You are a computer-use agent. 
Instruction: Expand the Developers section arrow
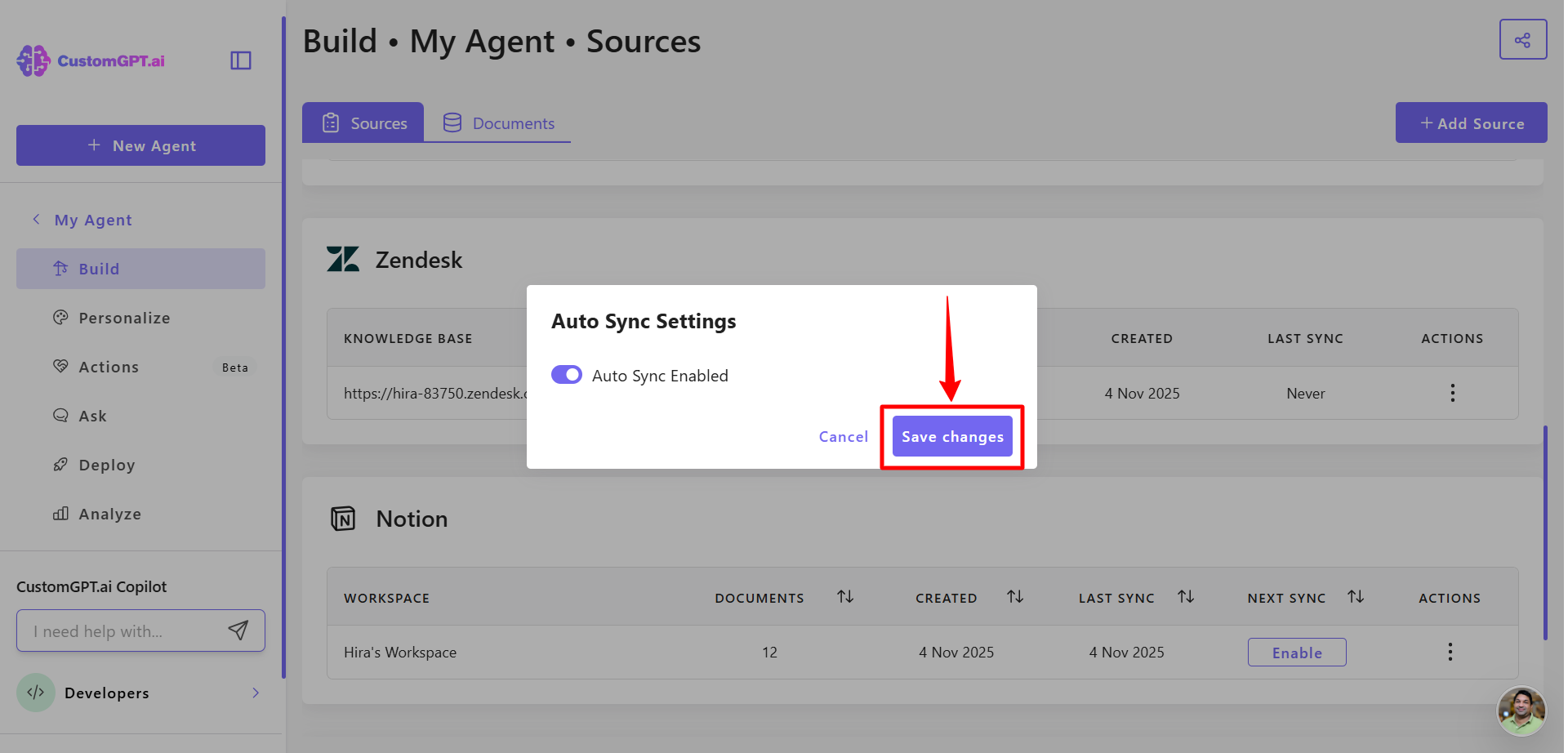[256, 693]
